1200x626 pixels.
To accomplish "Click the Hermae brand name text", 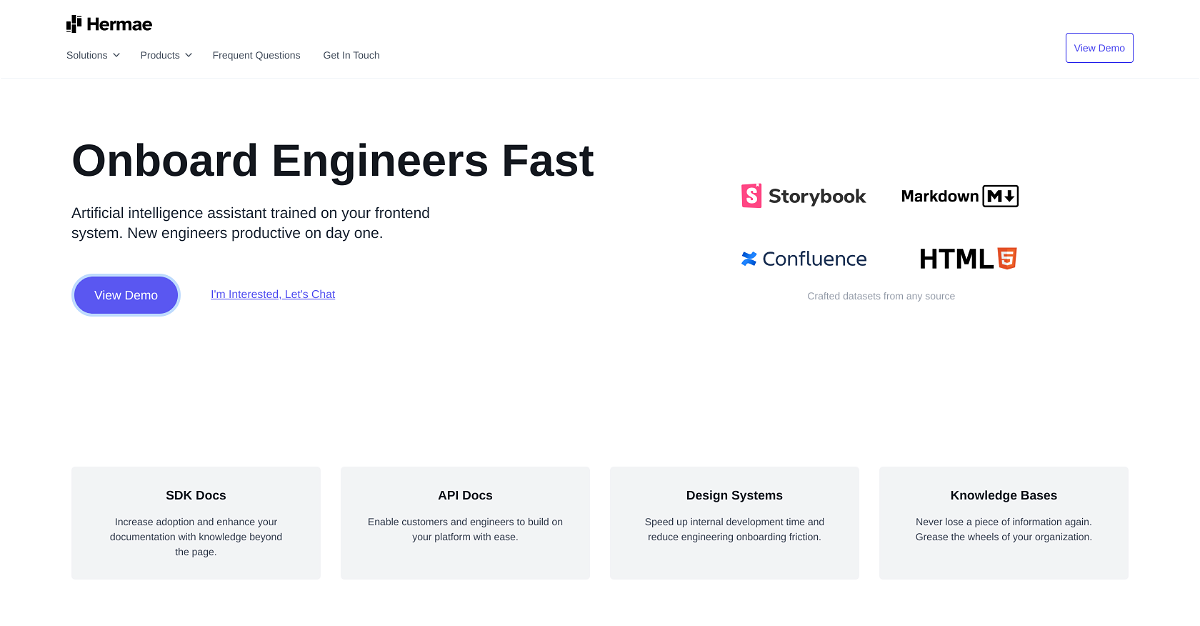I will click(x=119, y=25).
